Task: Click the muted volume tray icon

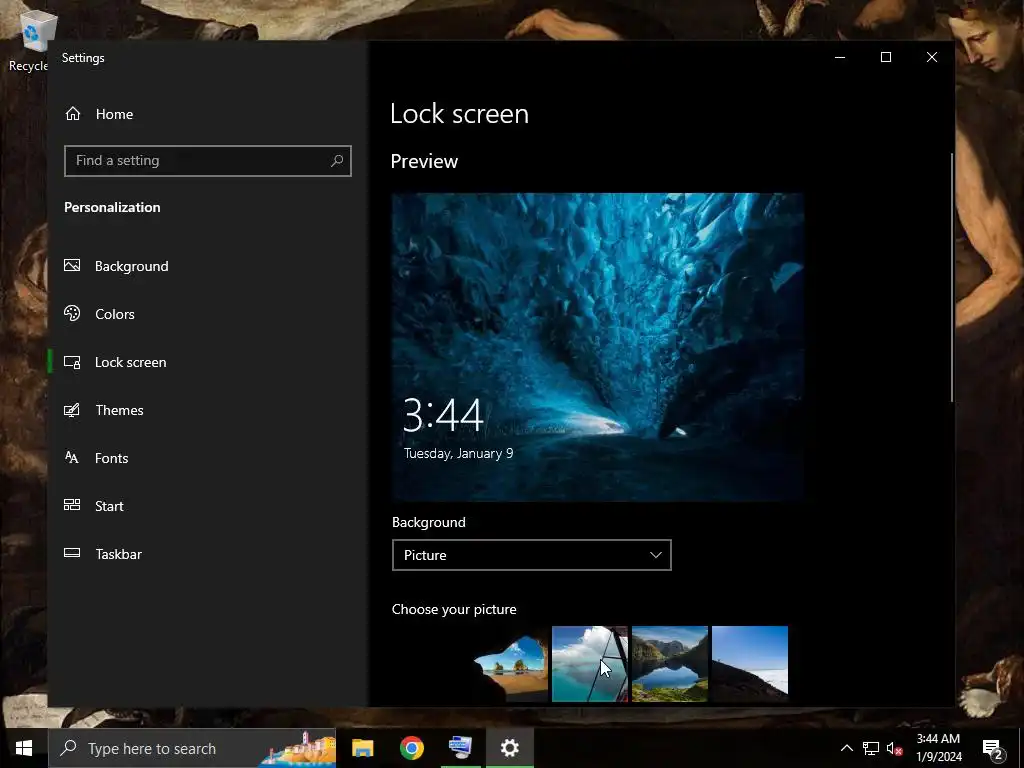Action: tap(895, 748)
